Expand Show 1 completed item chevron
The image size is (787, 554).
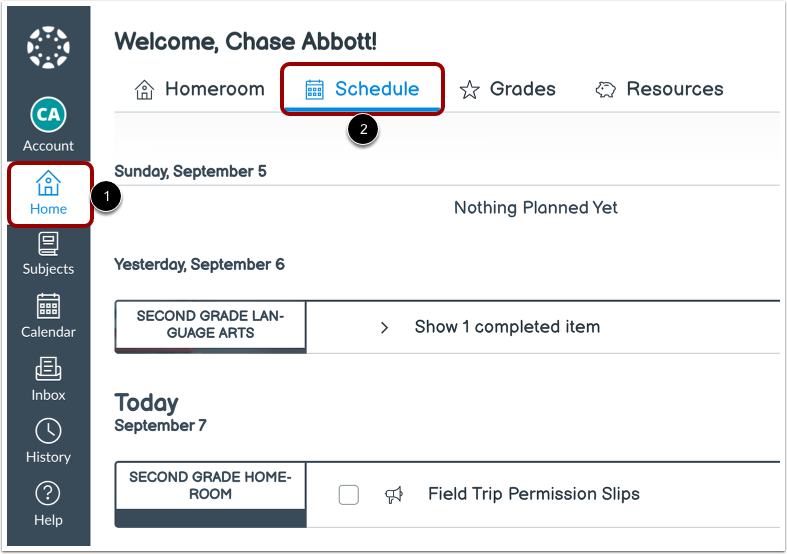pos(384,327)
